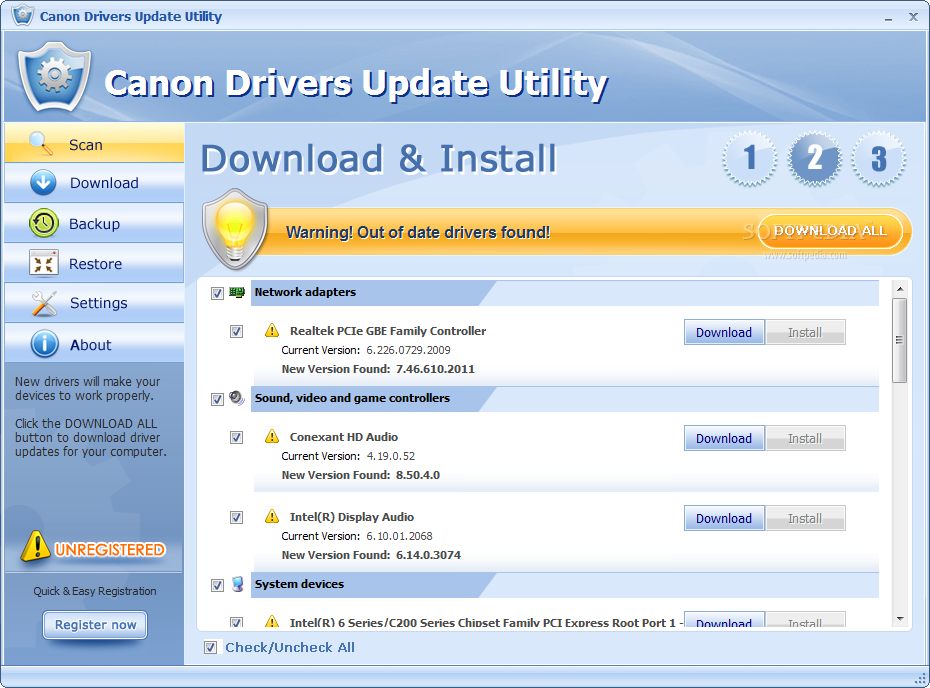Click step 3 badge
Screen dimensions: 930x688
click(878, 158)
